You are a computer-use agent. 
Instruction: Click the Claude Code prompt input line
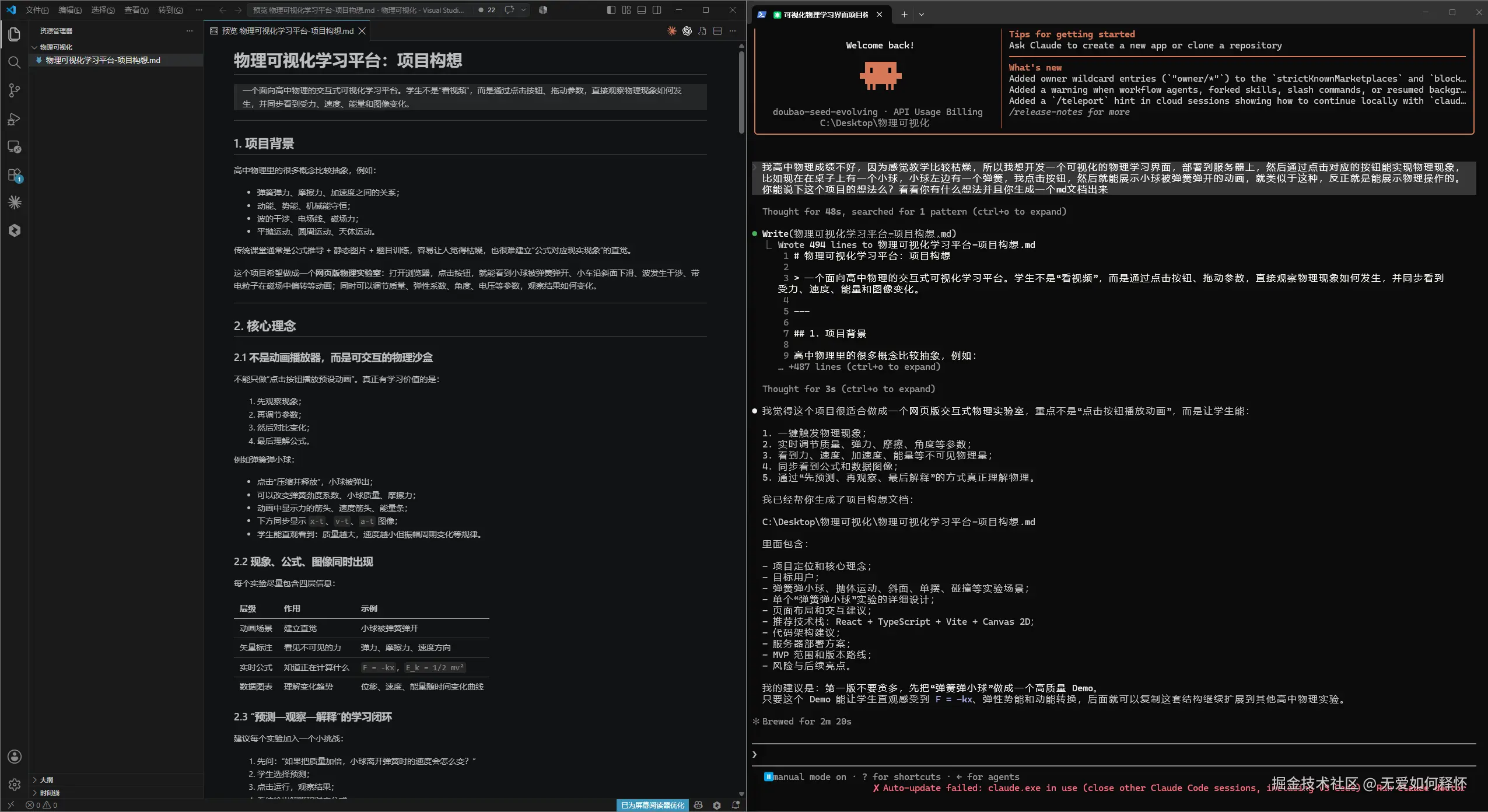click(1114, 755)
